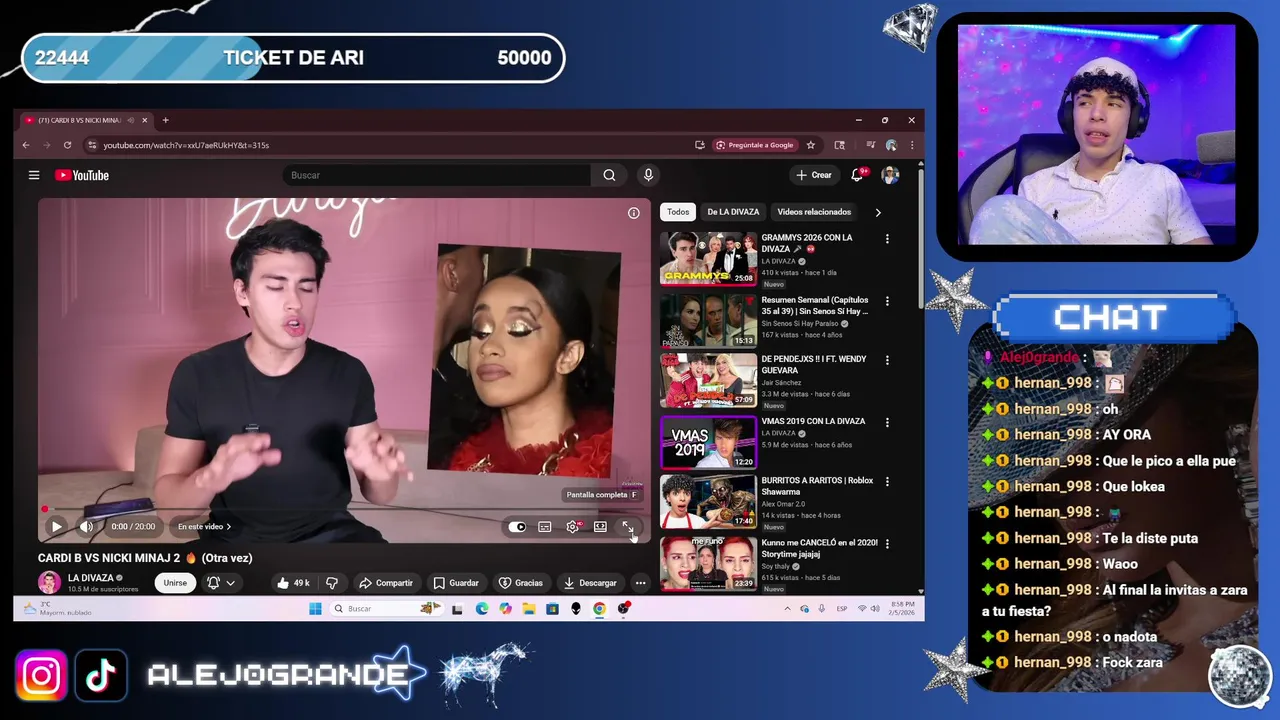Mute the video volume

pyautogui.click(x=87, y=526)
